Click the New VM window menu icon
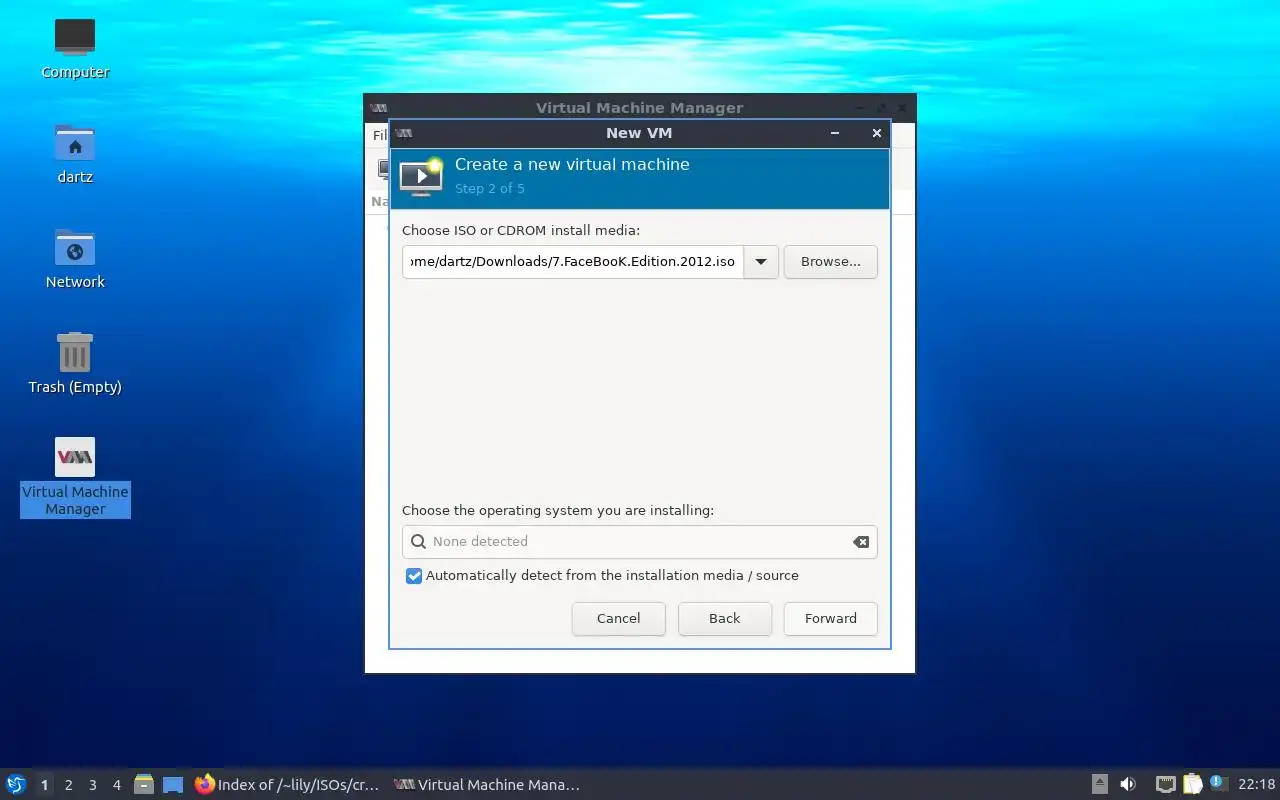 pos(403,133)
